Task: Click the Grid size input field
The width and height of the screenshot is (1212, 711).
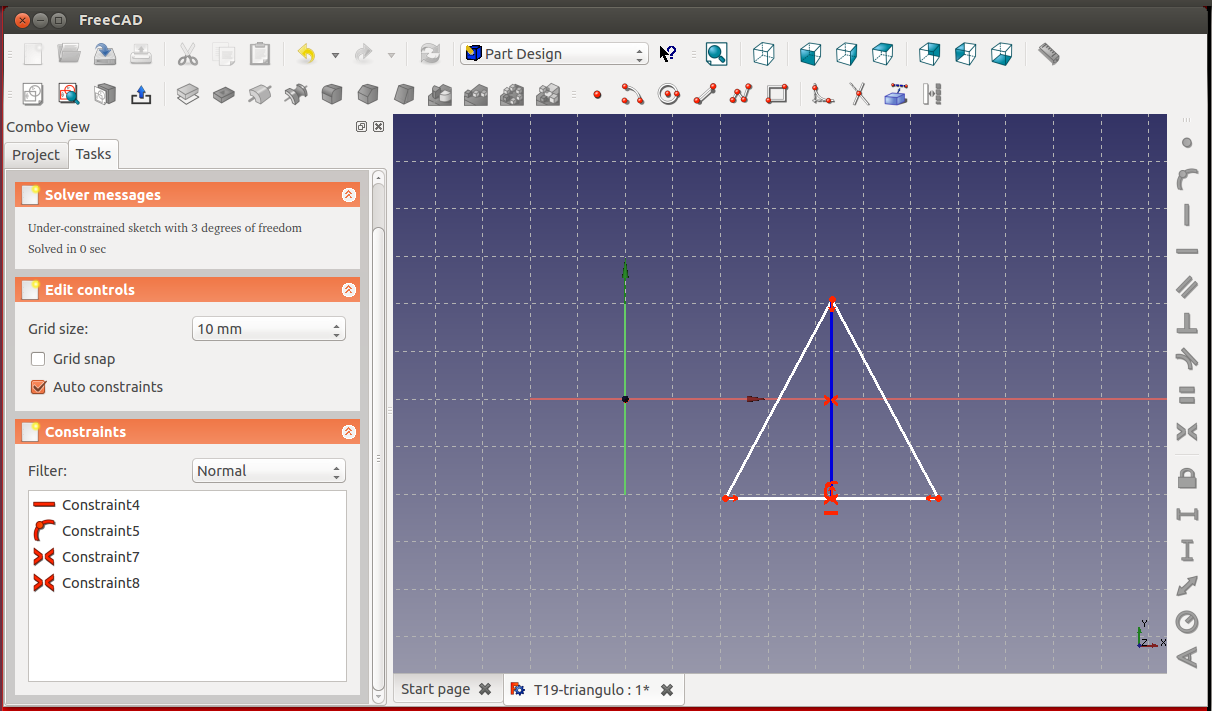Action: tap(260, 329)
